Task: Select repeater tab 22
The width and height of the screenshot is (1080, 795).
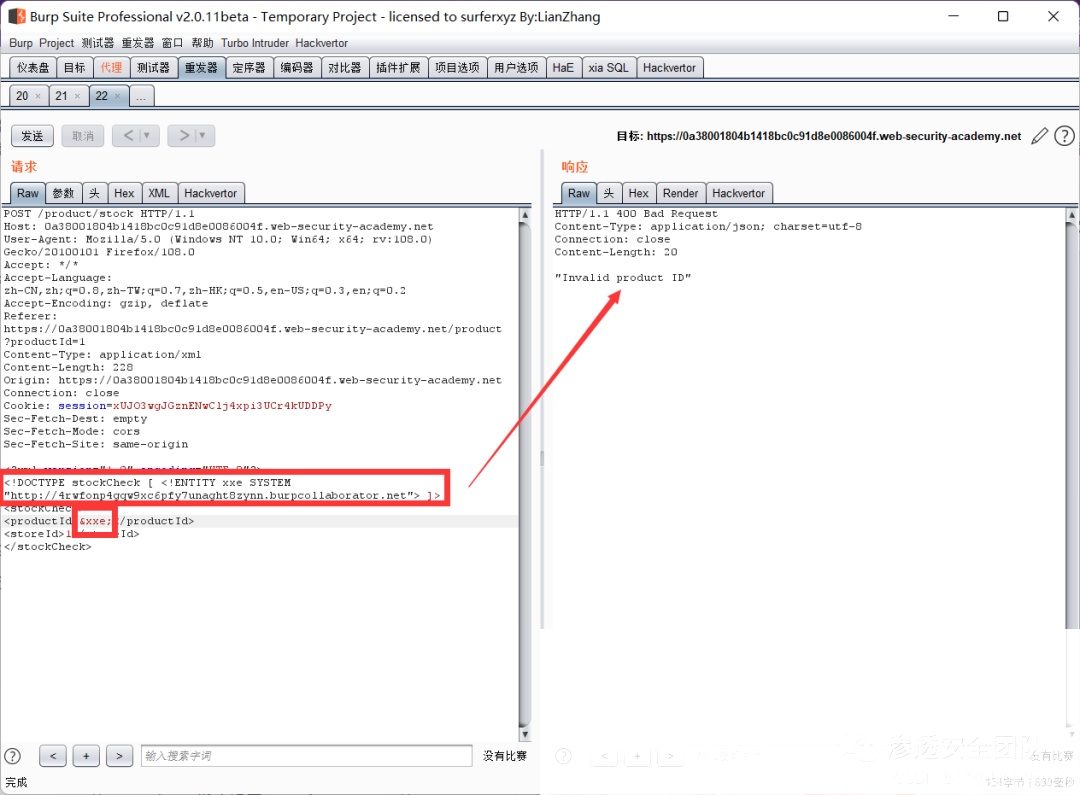Action: [101, 96]
